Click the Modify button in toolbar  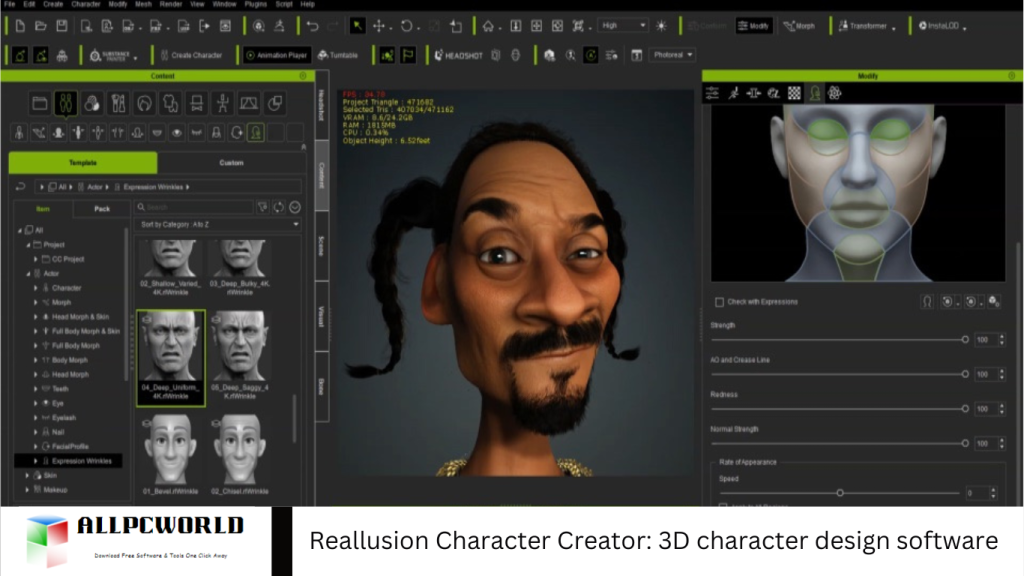click(x=754, y=26)
